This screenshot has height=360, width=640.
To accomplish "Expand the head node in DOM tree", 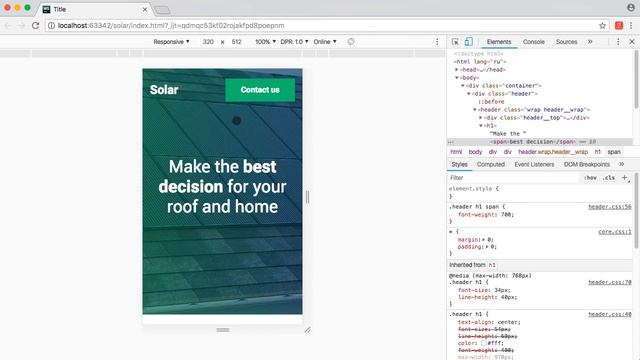I will tap(457, 70).
